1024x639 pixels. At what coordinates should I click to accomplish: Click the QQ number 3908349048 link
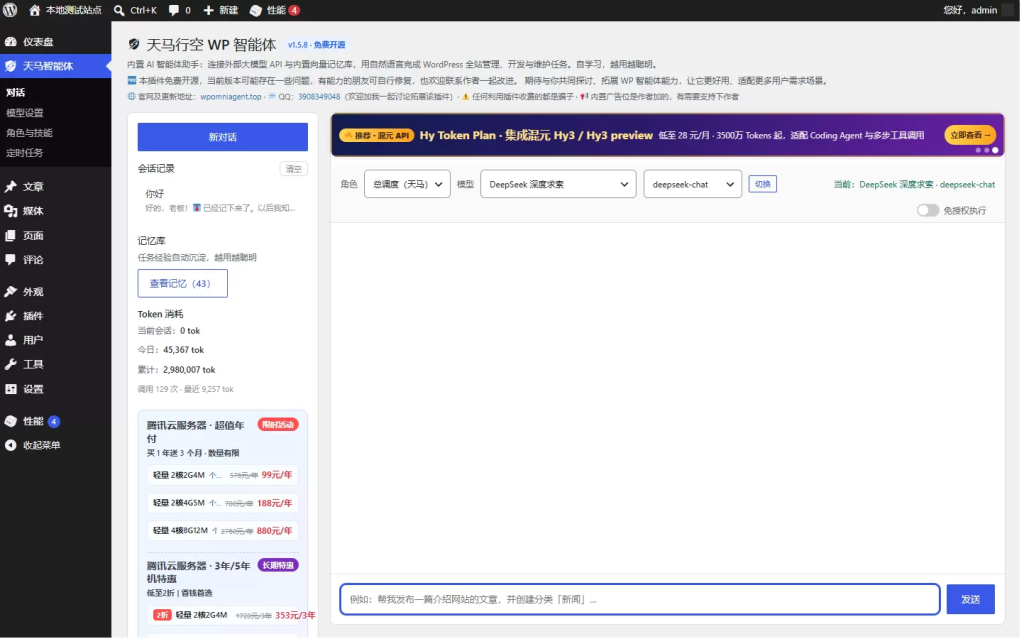pos(320,97)
